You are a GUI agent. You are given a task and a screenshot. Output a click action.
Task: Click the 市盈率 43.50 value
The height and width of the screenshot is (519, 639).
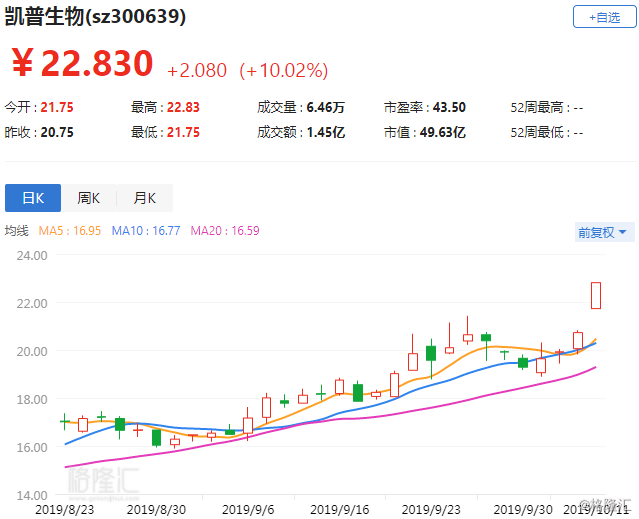point(449,107)
